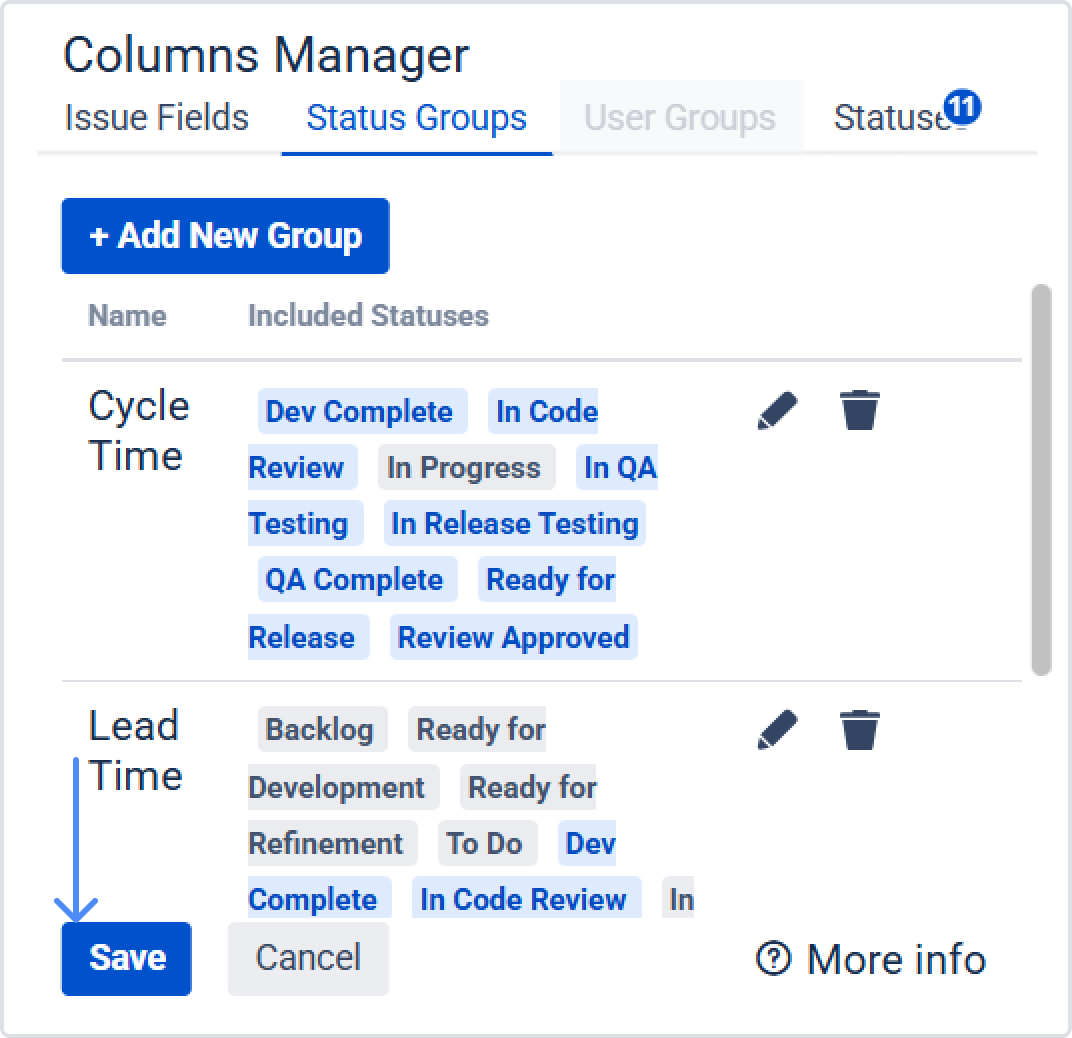1072x1038 pixels.
Task: Click the vertical scrollbar in groups list
Action: coord(1041,480)
